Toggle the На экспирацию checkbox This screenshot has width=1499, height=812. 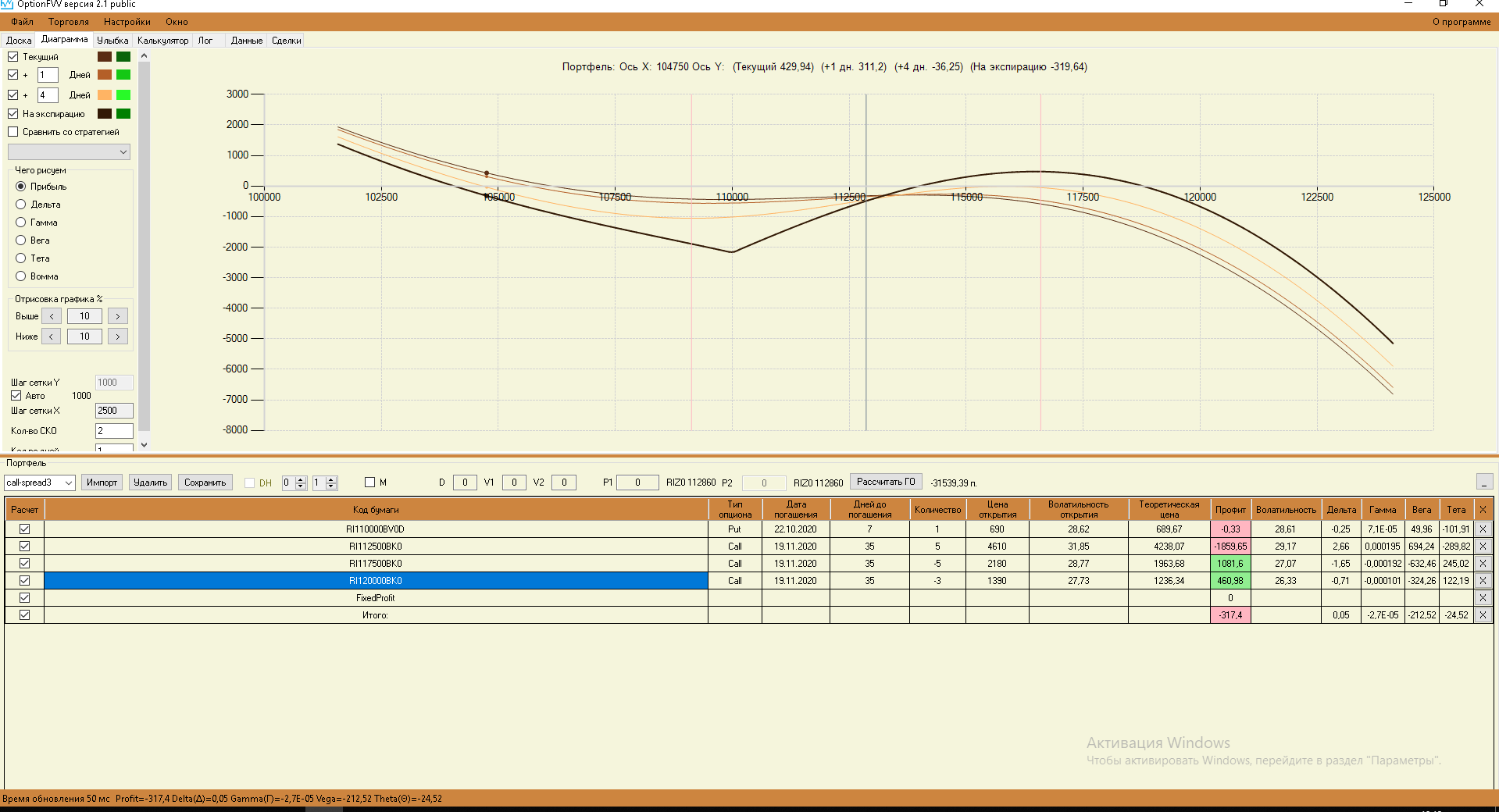point(13,114)
